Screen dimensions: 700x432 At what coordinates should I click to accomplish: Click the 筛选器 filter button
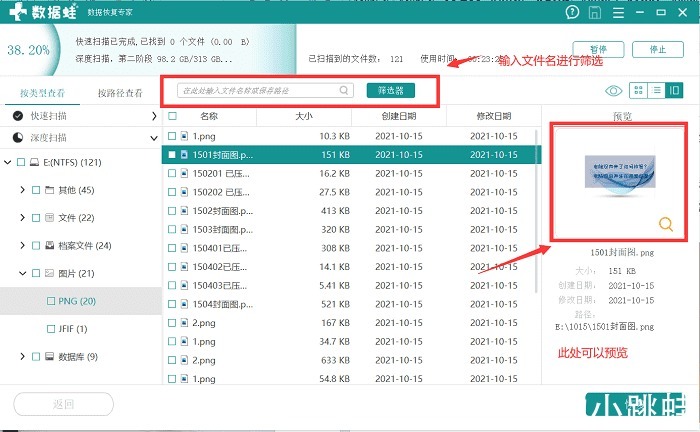coord(391,90)
